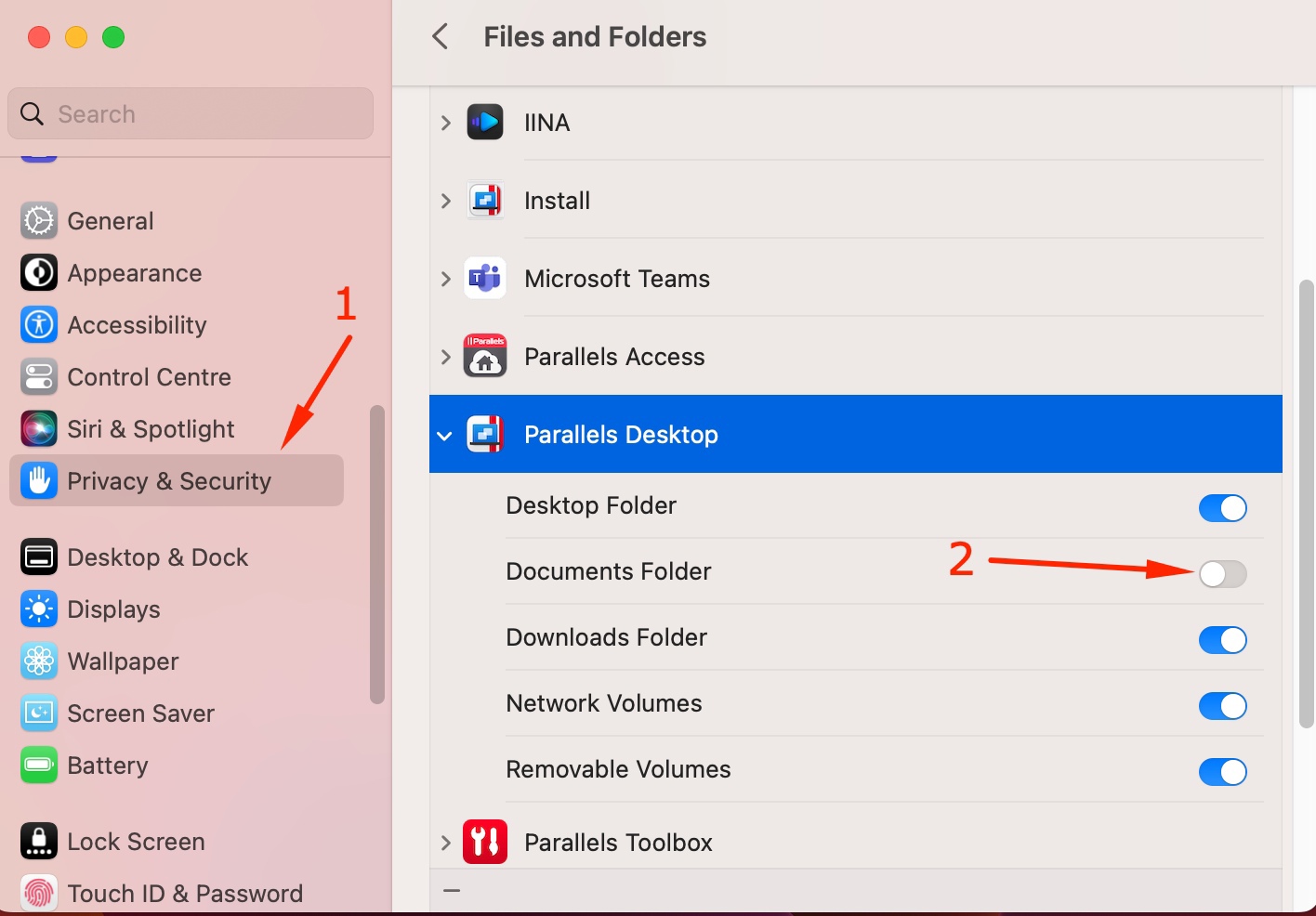Select the Parallels Access row label
This screenshot has width=1316, height=916.
pyautogui.click(x=614, y=357)
